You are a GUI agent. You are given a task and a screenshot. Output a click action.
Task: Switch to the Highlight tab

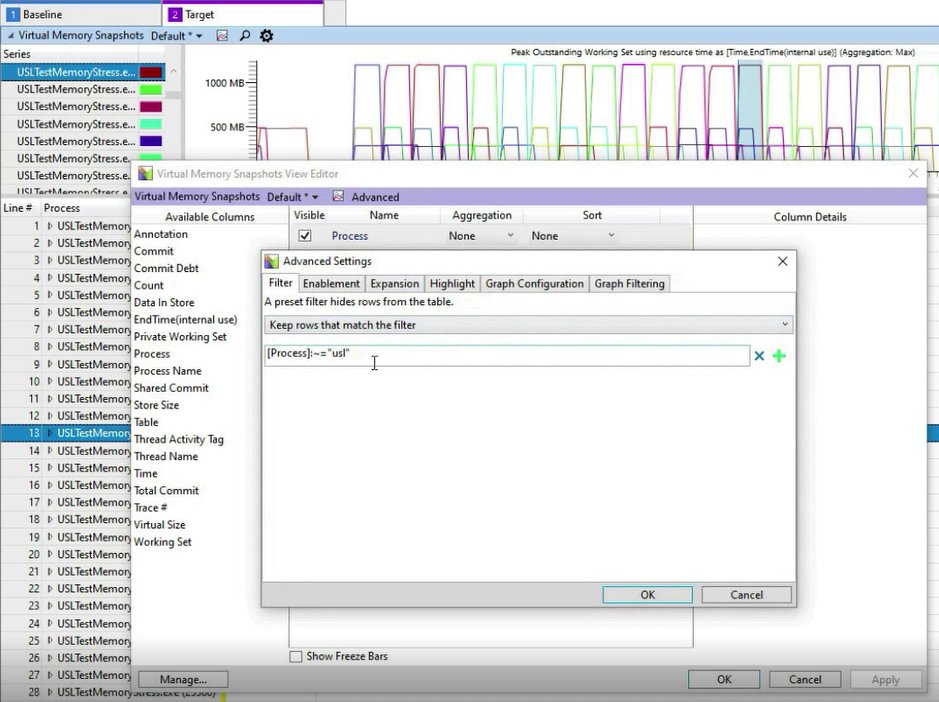pos(452,284)
